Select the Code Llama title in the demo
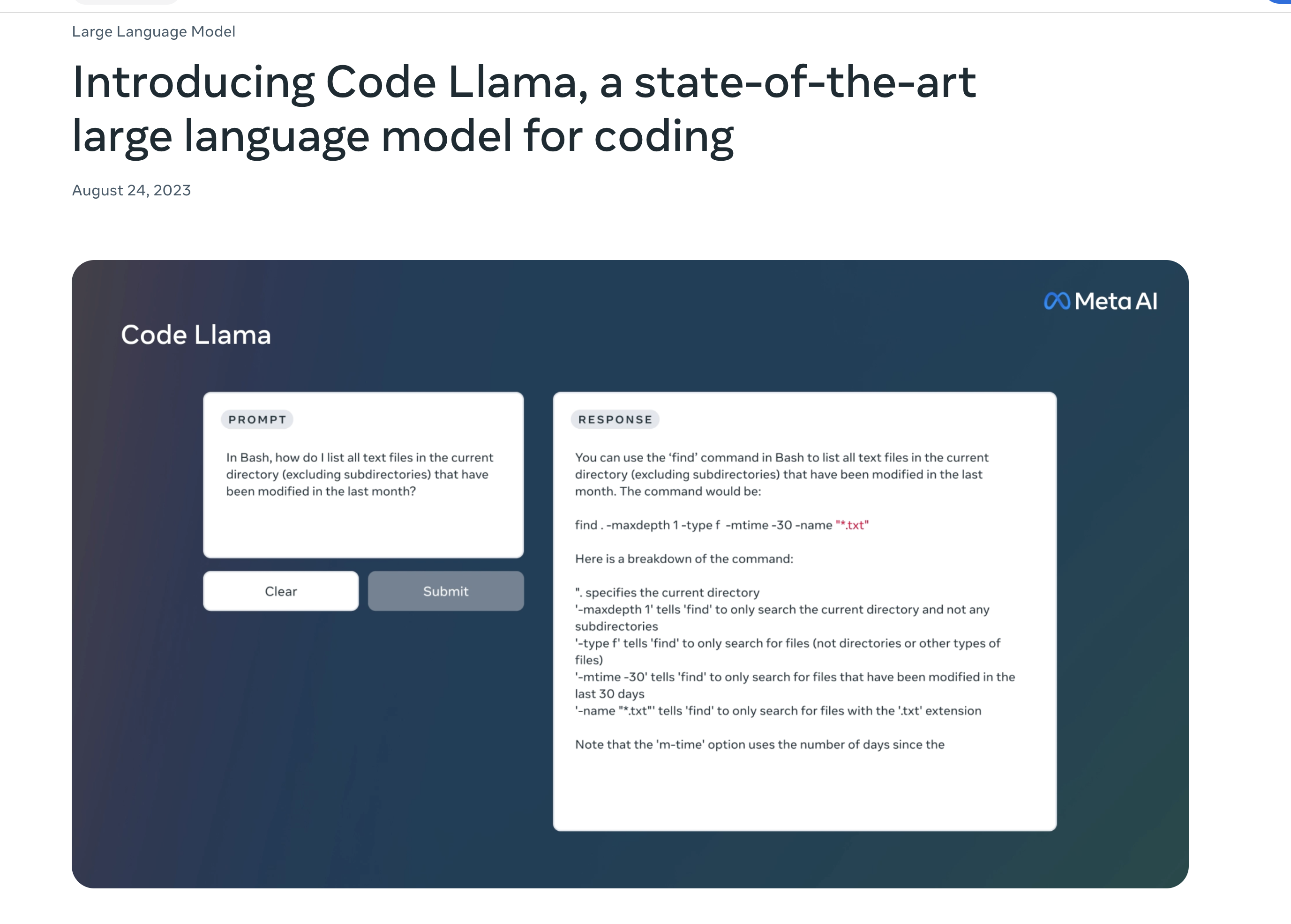The height and width of the screenshot is (924, 1291). [196, 335]
